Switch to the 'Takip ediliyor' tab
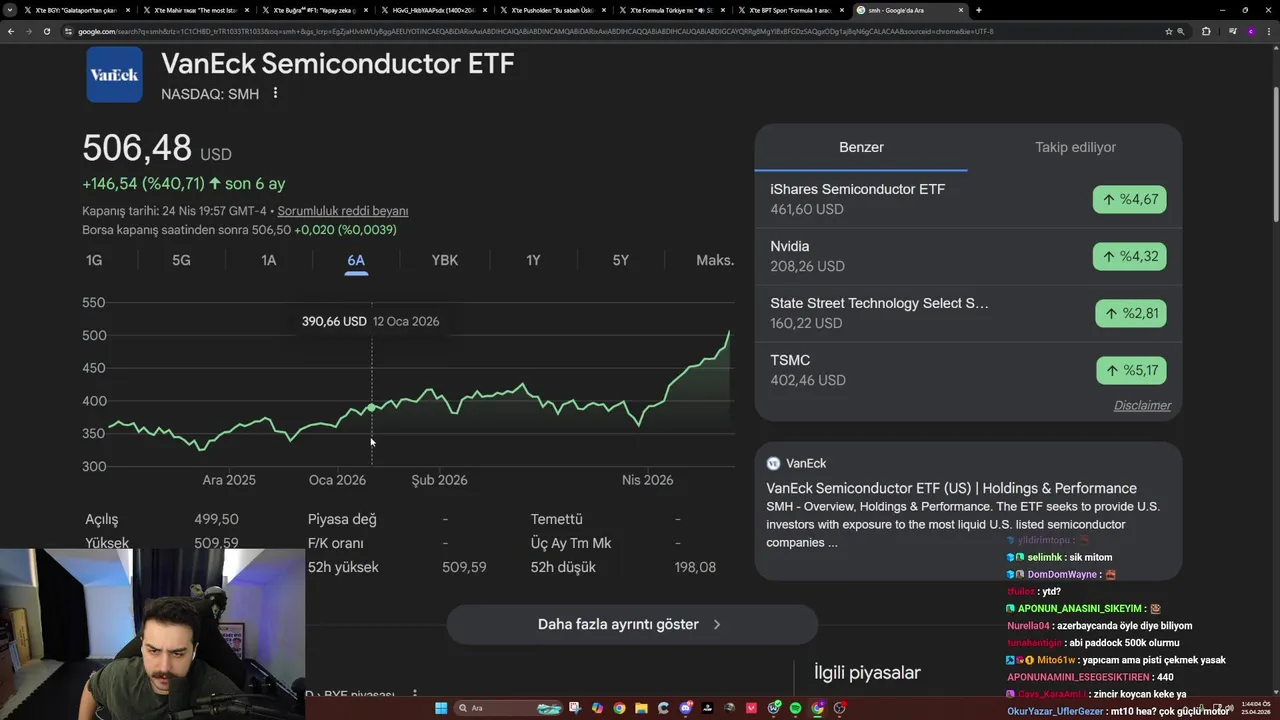1280x720 pixels. 1075,147
